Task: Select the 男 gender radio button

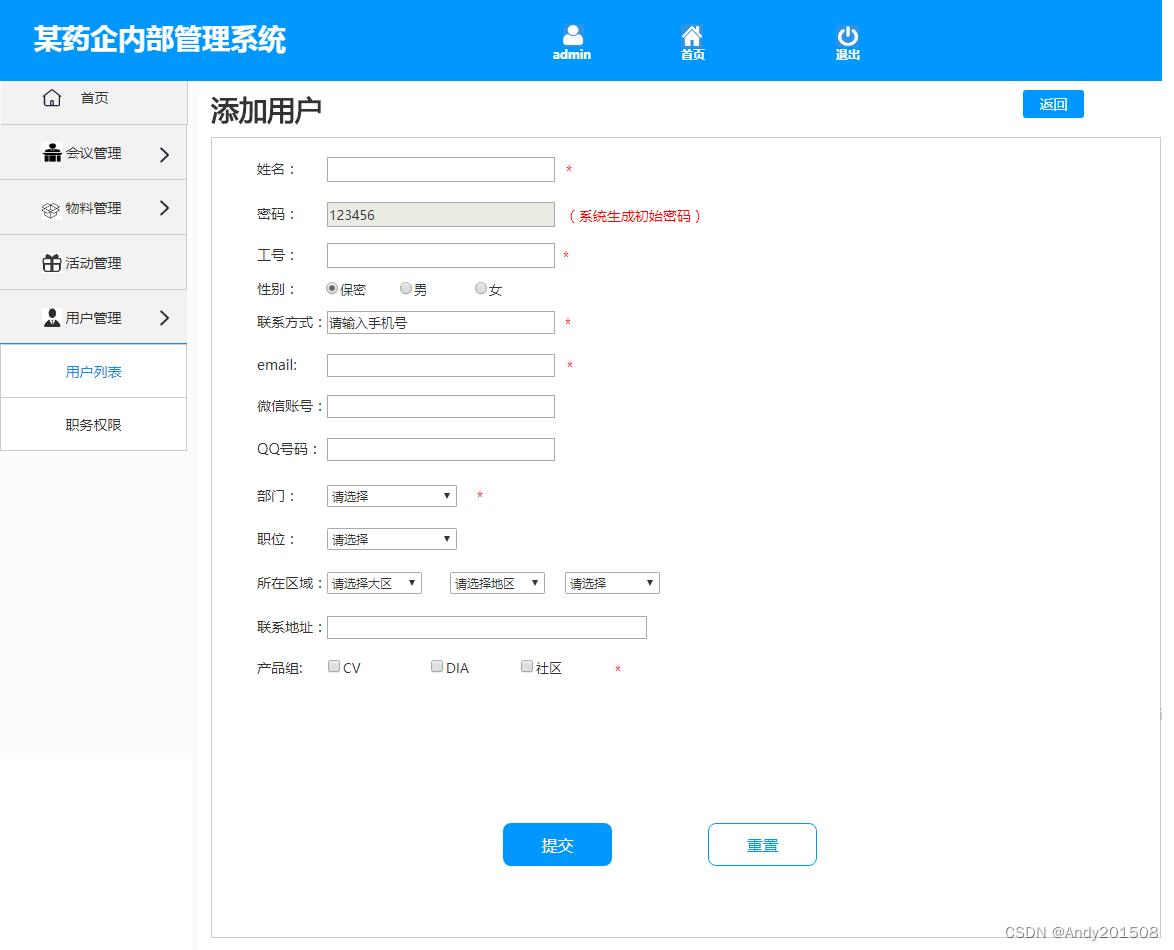Action: [x=406, y=288]
